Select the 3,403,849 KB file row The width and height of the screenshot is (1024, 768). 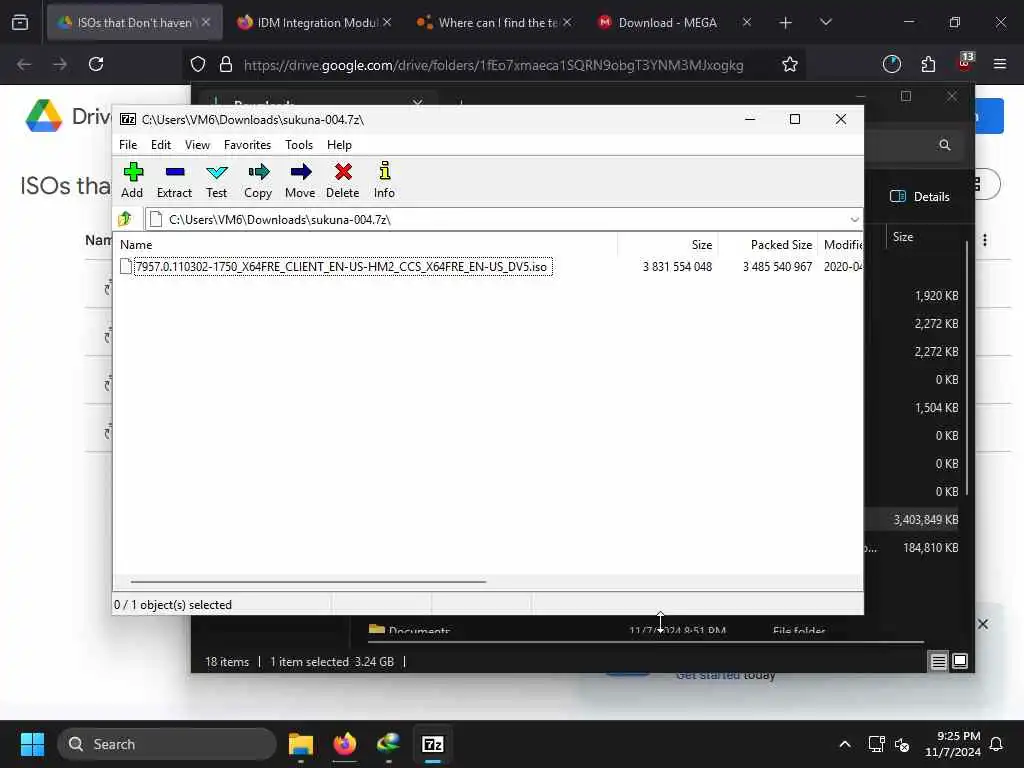[913, 520]
